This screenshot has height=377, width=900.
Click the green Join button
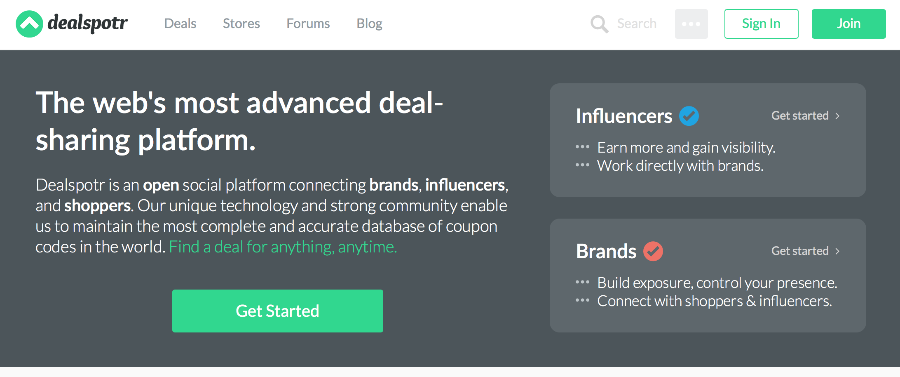click(x=848, y=24)
